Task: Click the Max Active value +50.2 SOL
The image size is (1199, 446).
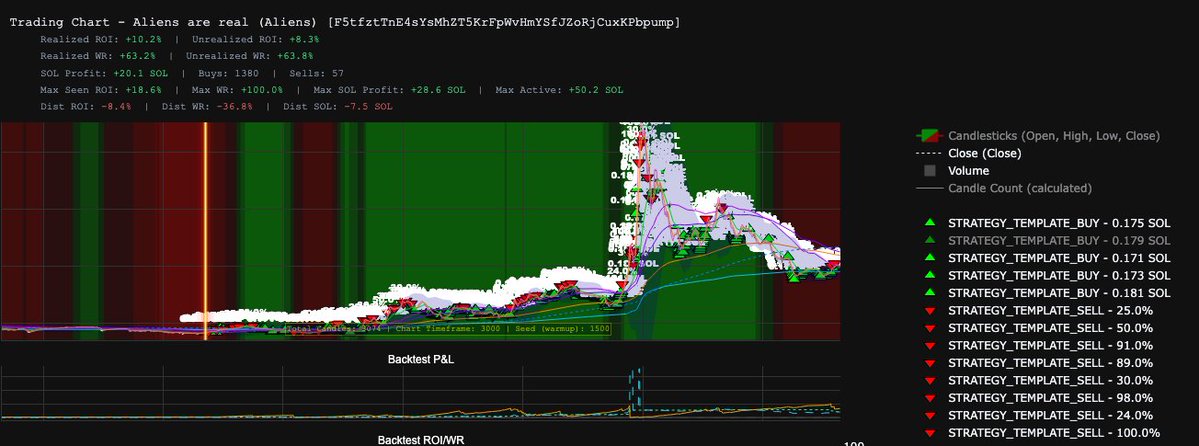Action: (596, 90)
